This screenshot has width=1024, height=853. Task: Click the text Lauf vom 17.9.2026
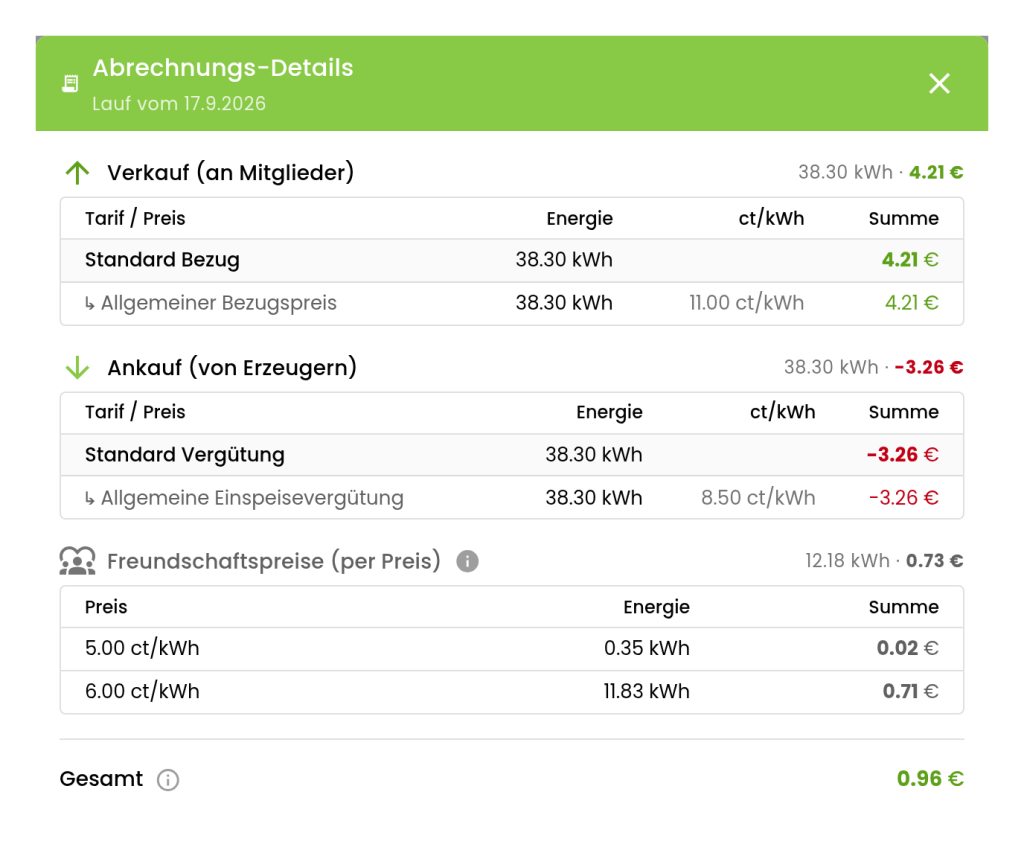click(179, 104)
